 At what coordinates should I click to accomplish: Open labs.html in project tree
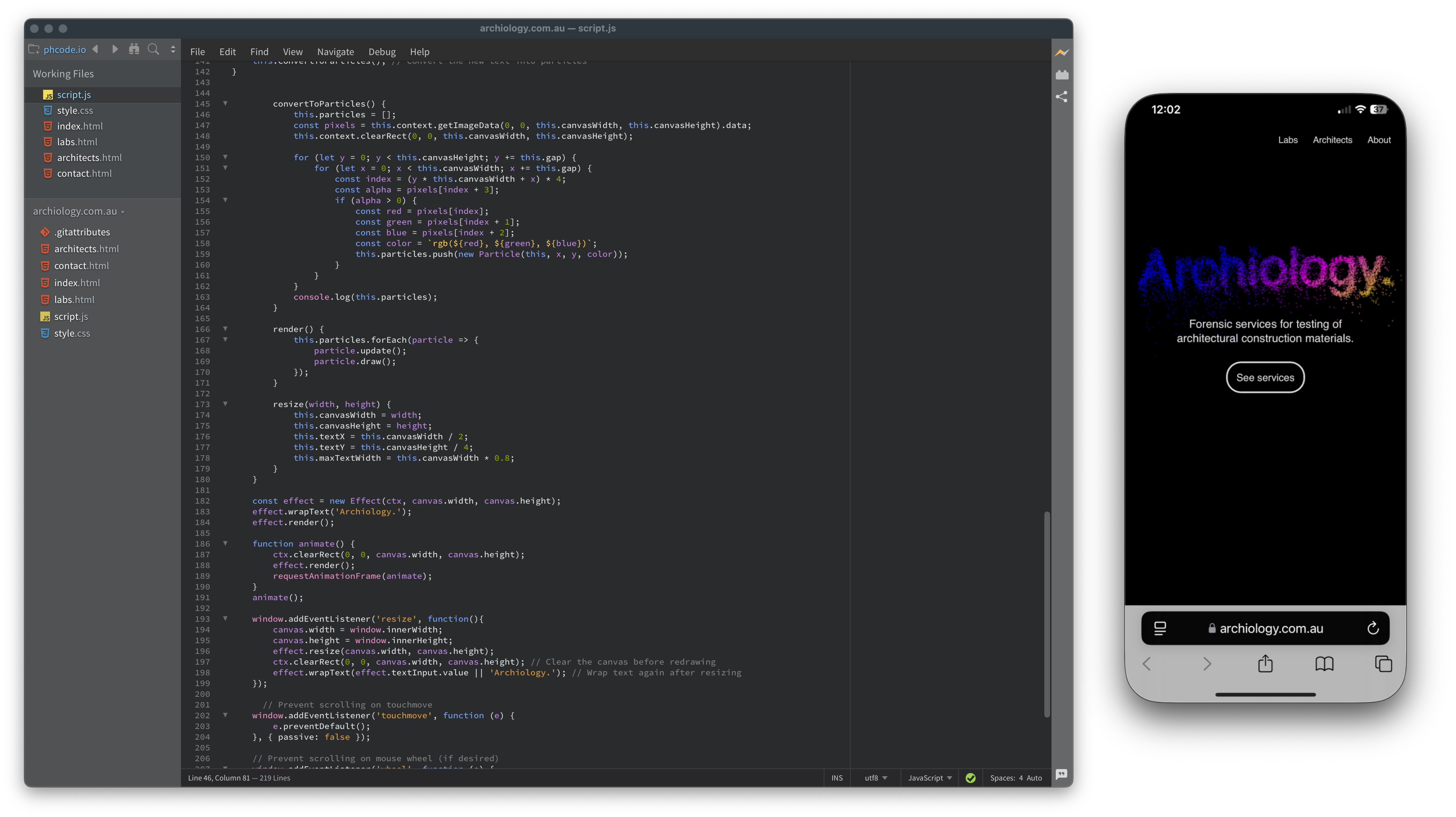pyautogui.click(x=74, y=300)
